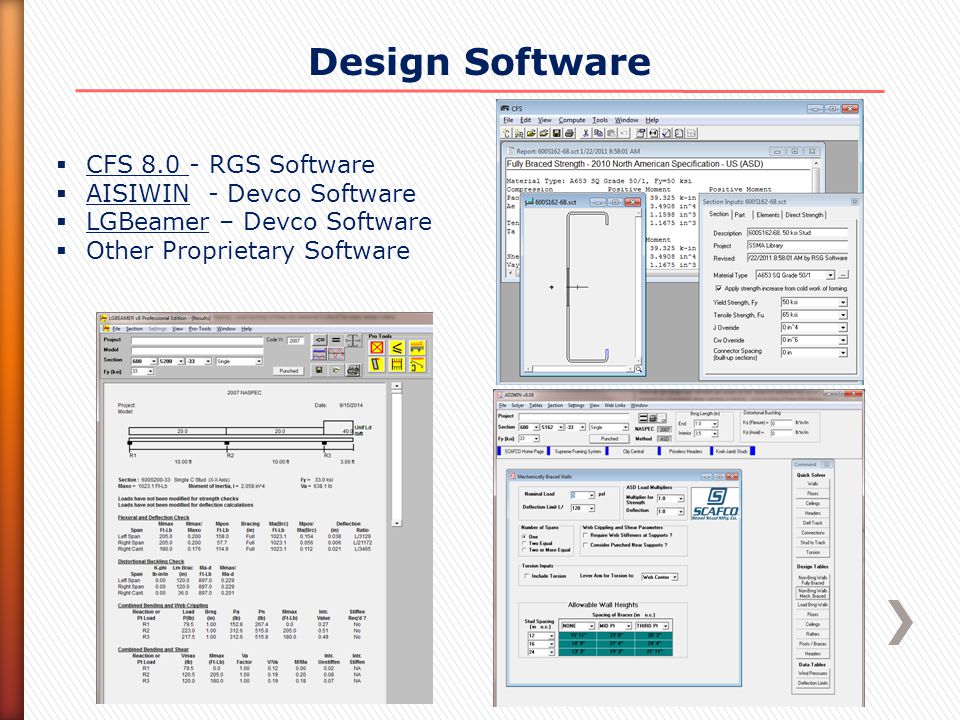Open the Compute menu in CFS
960x720 pixels.
coord(572,120)
